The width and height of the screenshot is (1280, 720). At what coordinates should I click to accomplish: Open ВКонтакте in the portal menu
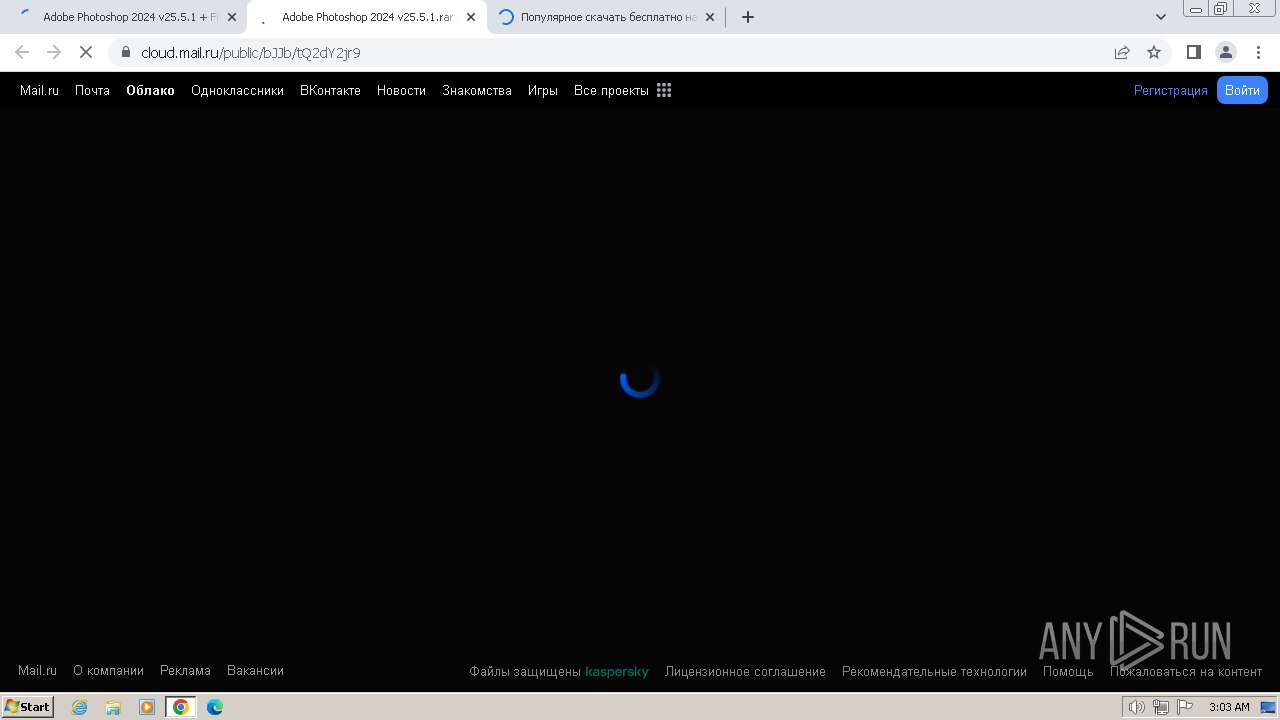(330, 90)
